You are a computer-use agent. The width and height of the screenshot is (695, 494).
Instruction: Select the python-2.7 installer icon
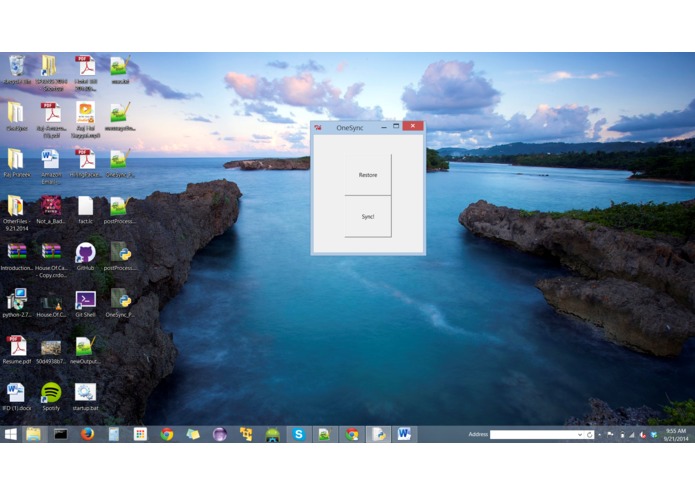click(x=17, y=303)
